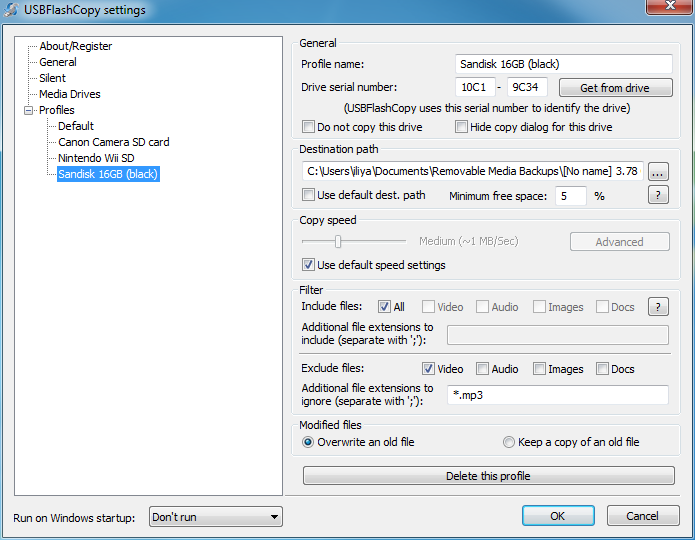Open the help button next to Minimum free space
The height and width of the screenshot is (540, 695).
tap(658, 195)
